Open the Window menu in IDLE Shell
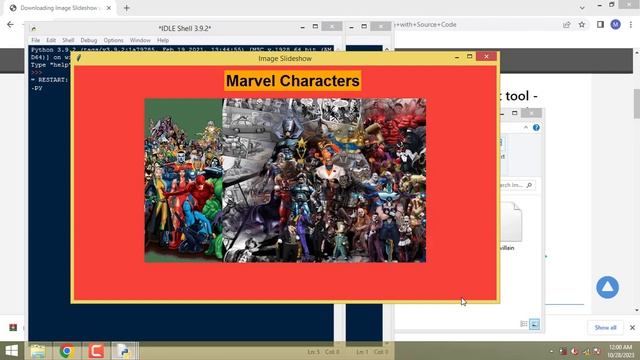Image resolution: width=640 pixels, height=360 pixels. 140,40
